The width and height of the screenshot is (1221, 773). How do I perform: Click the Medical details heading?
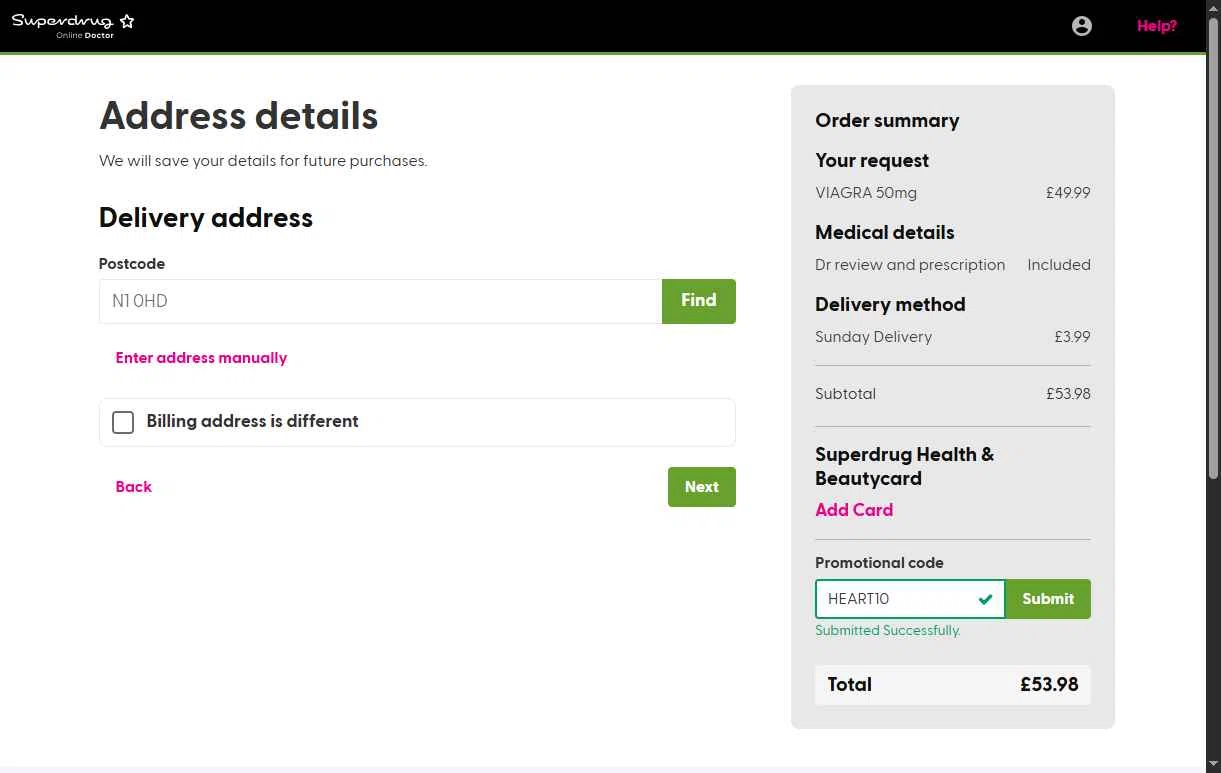click(x=885, y=233)
